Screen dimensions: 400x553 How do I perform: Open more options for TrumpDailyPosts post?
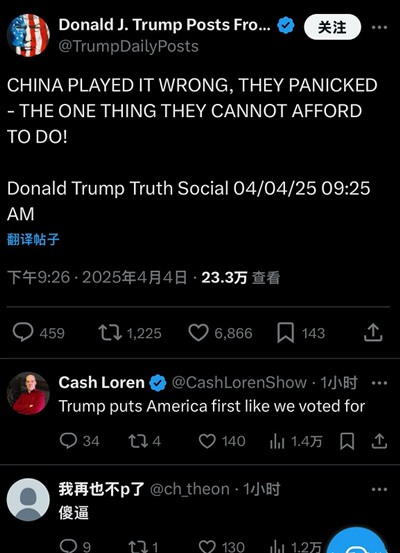point(380,27)
